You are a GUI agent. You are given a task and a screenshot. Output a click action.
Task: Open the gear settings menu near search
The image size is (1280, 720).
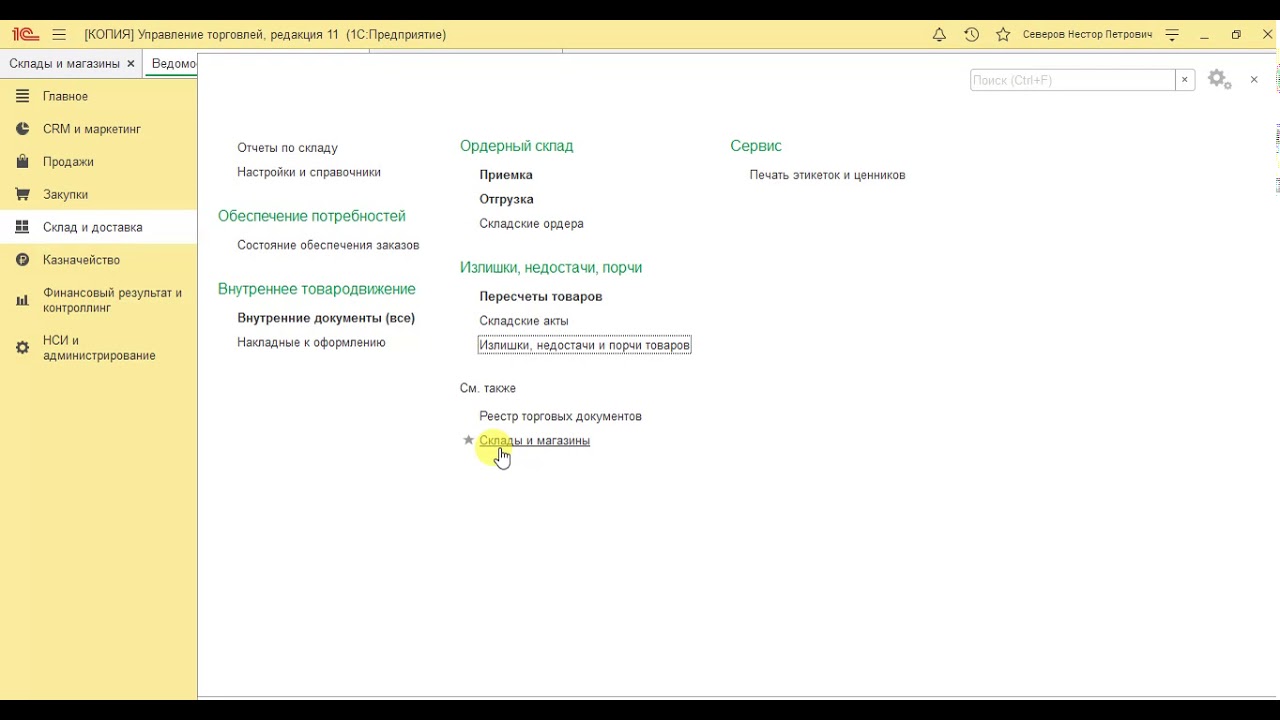(x=1219, y=80)
